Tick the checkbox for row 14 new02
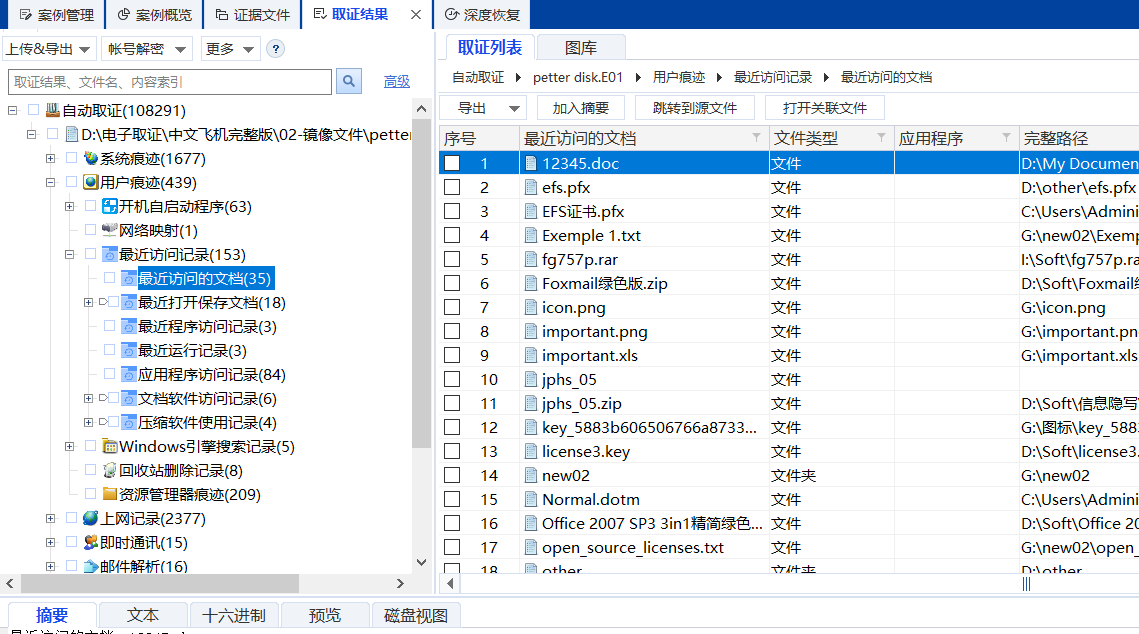Screen dimensions: 1139x634 click(452, 475)
